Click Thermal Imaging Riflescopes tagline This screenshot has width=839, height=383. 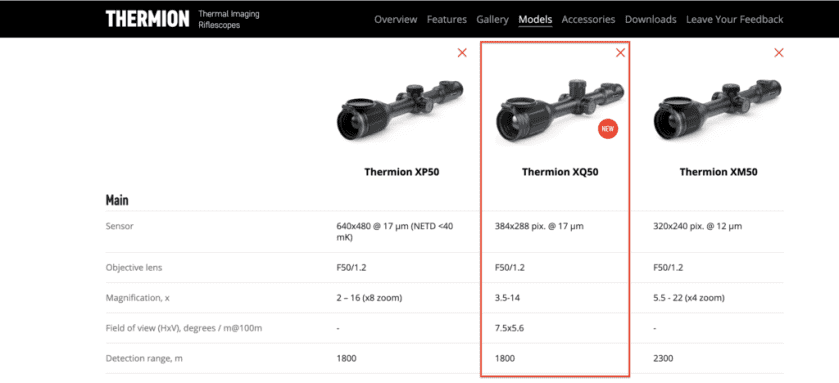pos(228,19)
